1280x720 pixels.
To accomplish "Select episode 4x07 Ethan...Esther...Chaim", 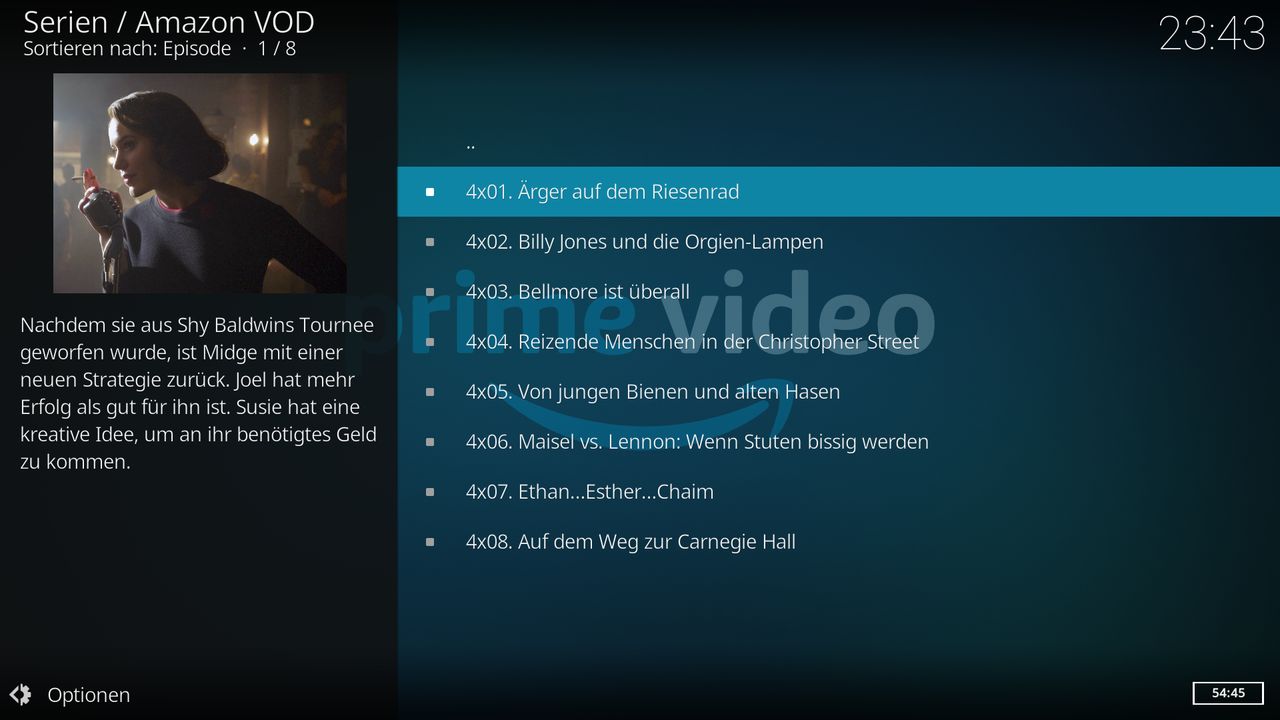I will coord(838,491).
